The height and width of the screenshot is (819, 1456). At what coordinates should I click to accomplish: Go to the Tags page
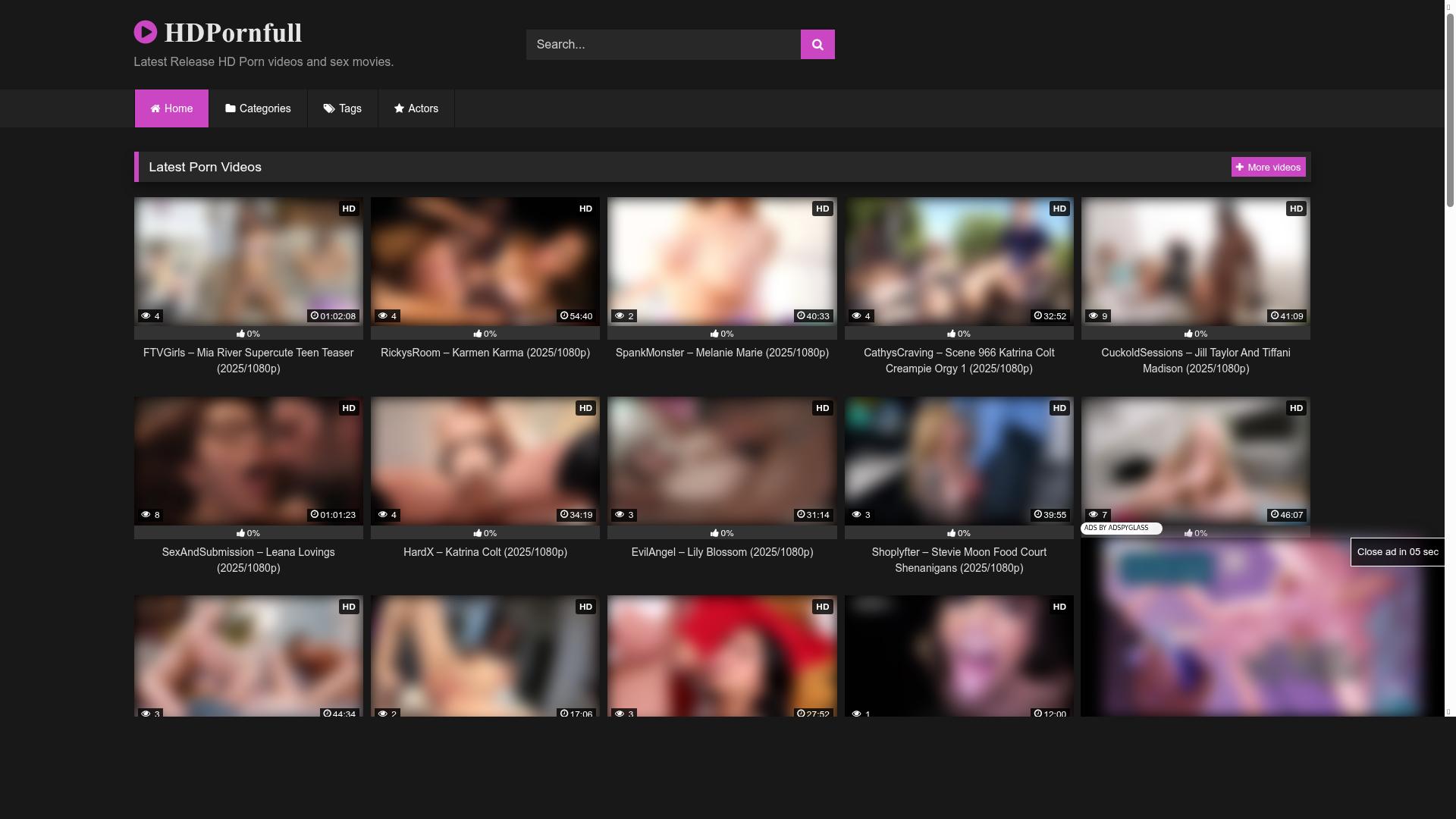(342, 108)
